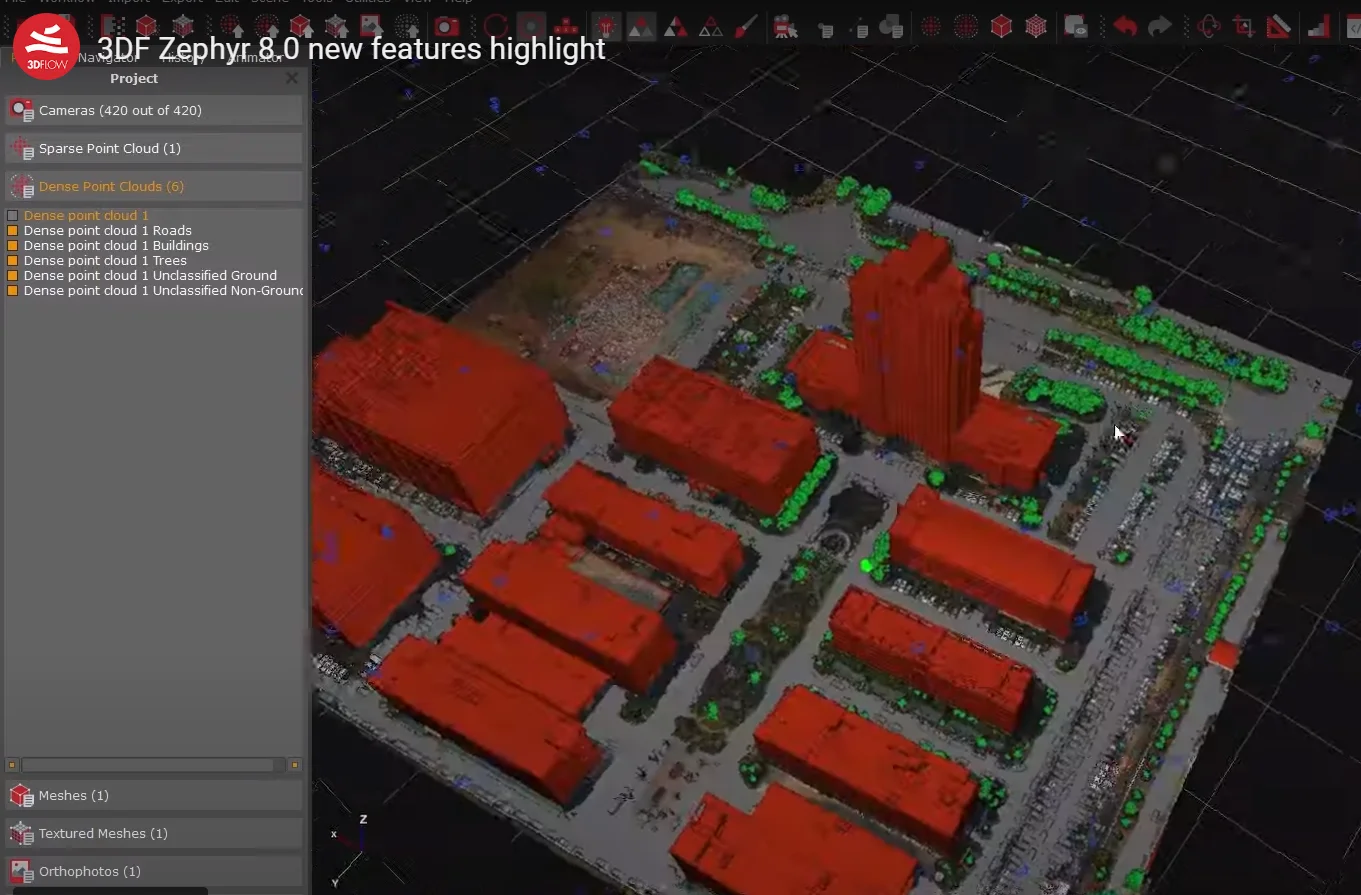Click the red undo arrow
This screenshot has width=1361, height=895.
tap(1125, 27)
